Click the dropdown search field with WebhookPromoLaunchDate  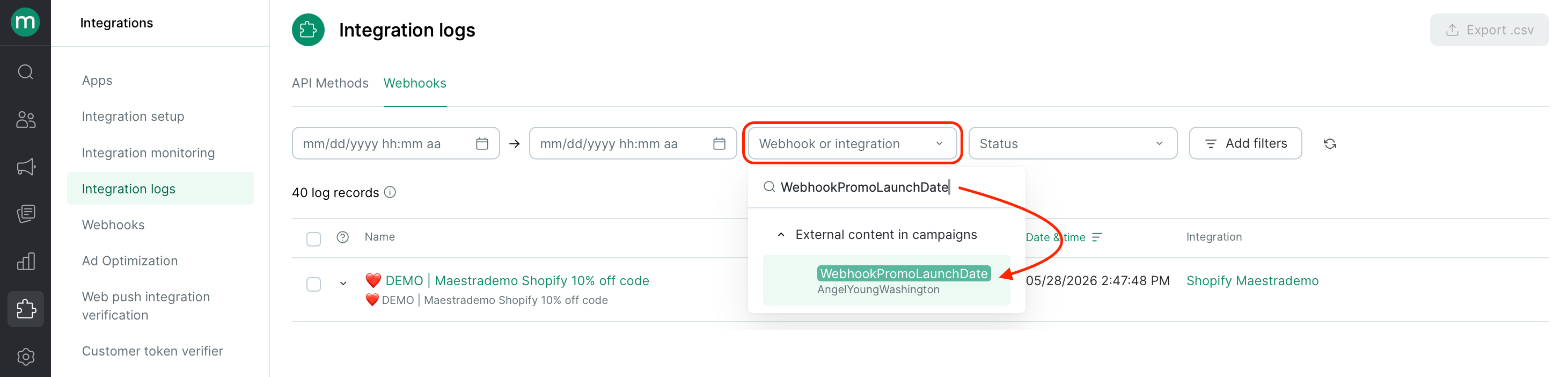(x=886, y=187)
